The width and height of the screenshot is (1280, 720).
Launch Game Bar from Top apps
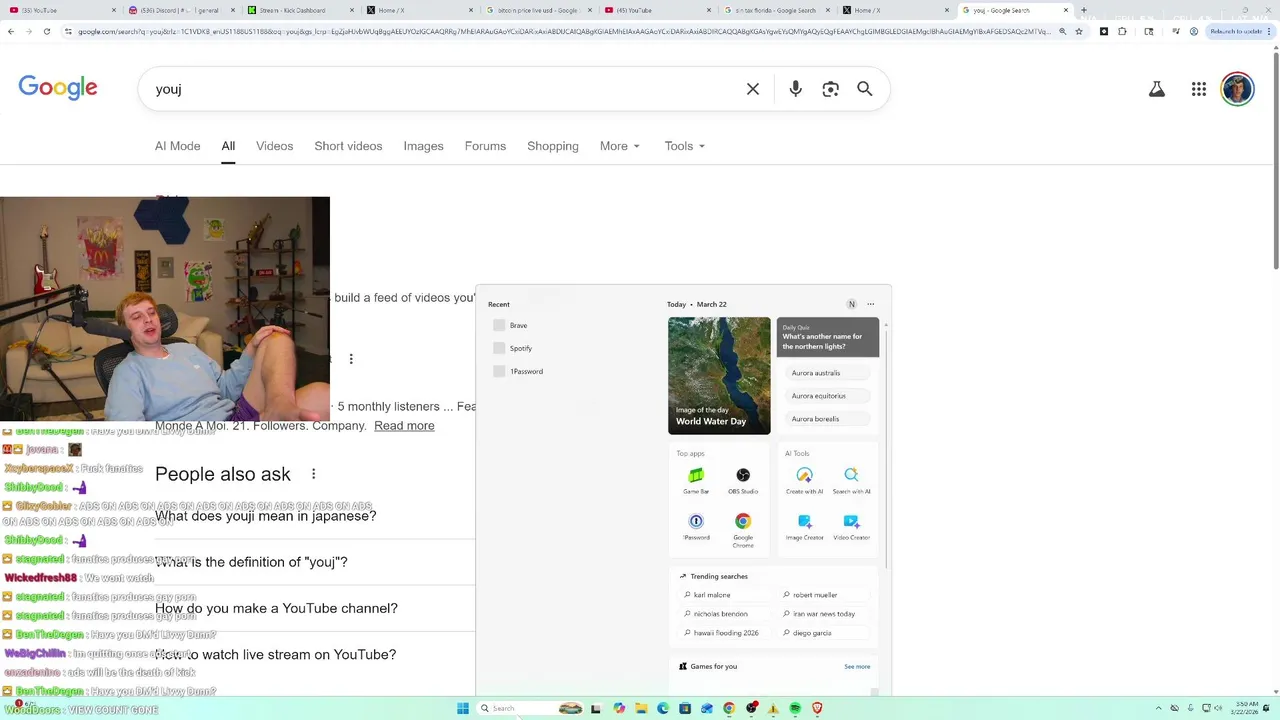[x=696, y=480]
